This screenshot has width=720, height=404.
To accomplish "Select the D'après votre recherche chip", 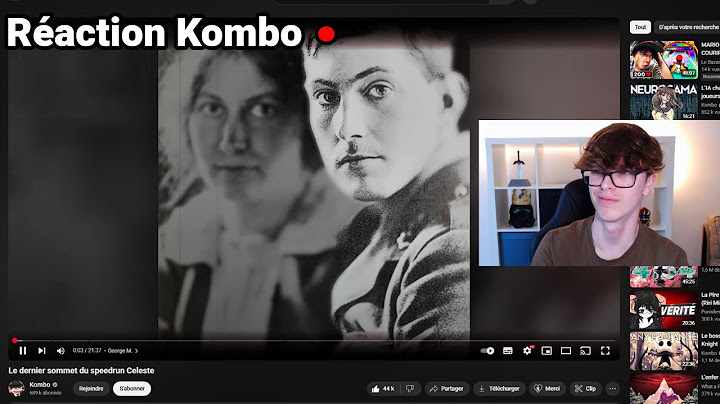I will [688, 27].
